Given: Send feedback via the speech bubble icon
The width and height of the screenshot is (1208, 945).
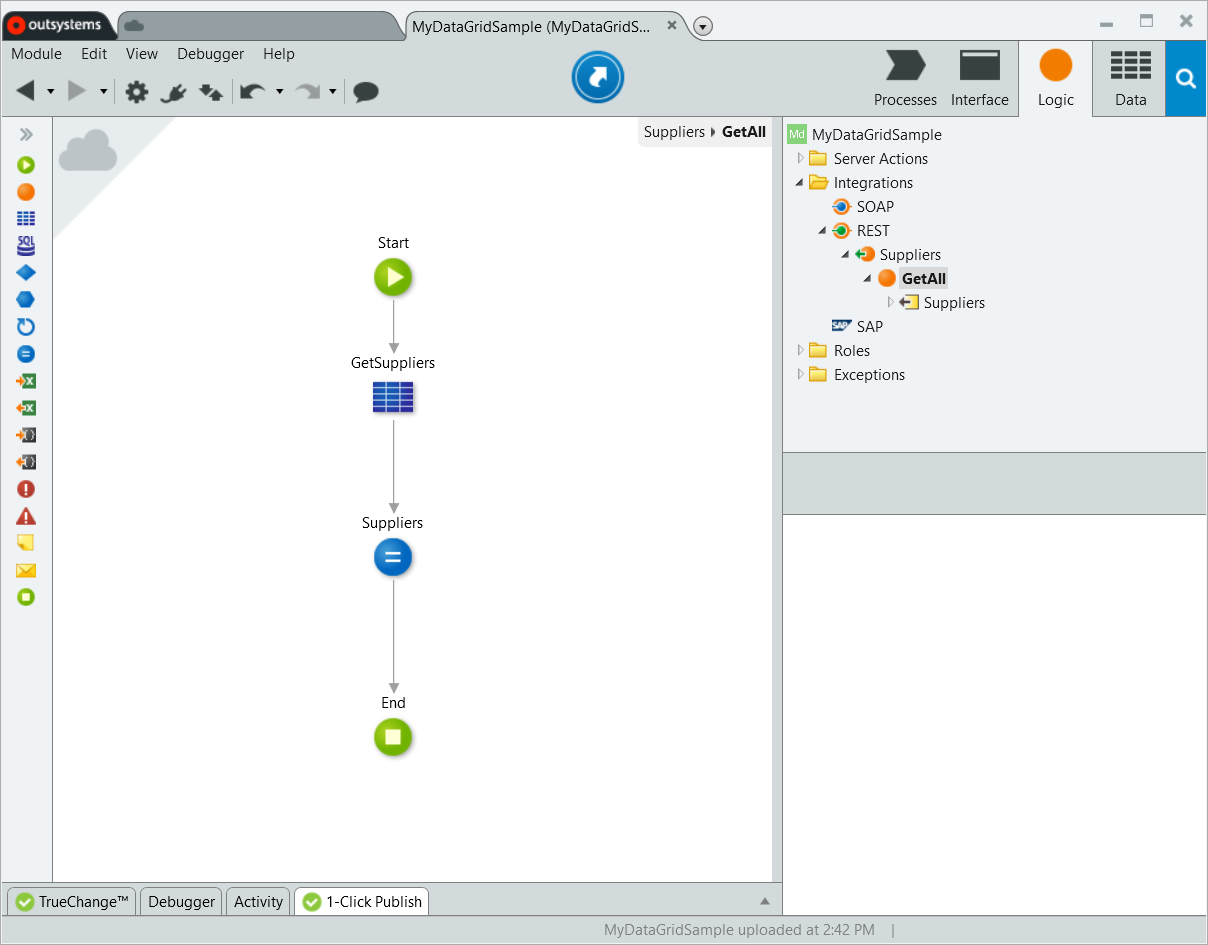Looking at the screenshot, I should (x=365, y=91).
